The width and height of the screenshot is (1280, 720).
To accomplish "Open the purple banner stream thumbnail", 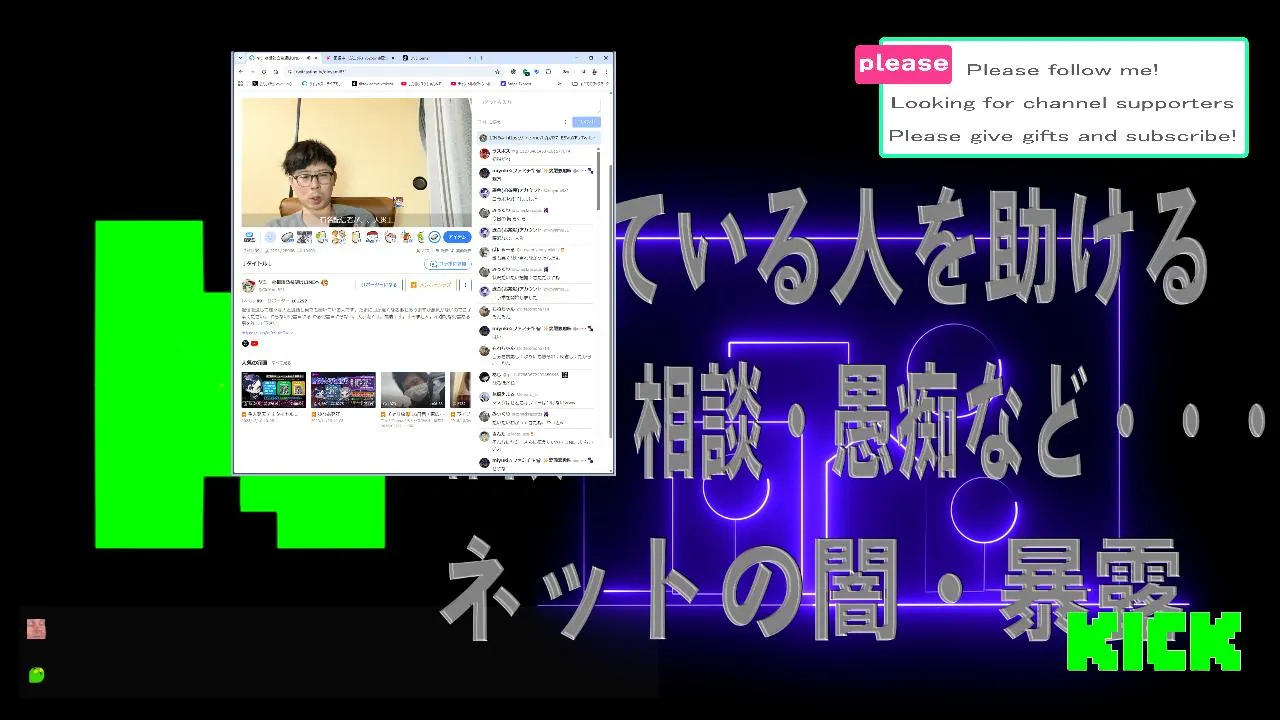I will [x=343, y=389].
